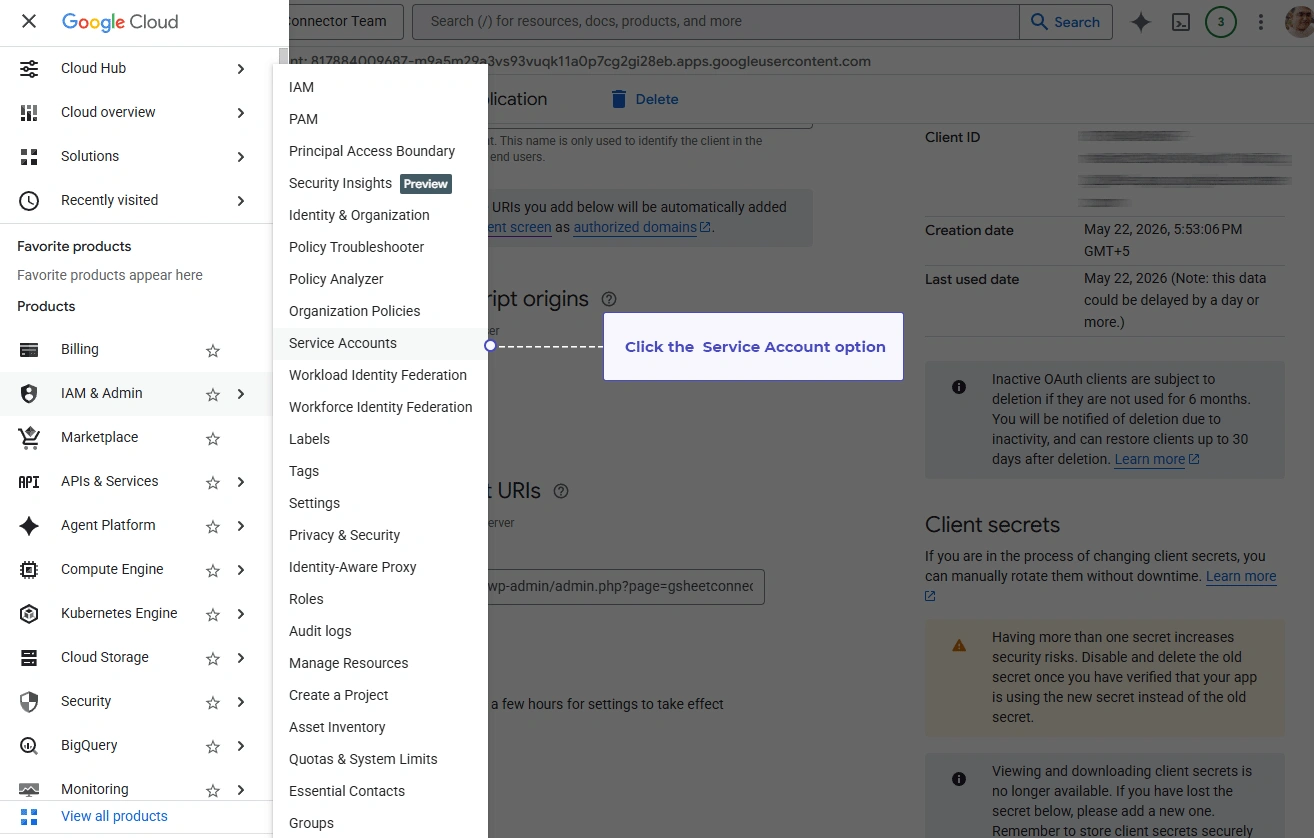1314x838 pixels.
Task: Click the redirect URI text field
Action: [x=627, y=587]
